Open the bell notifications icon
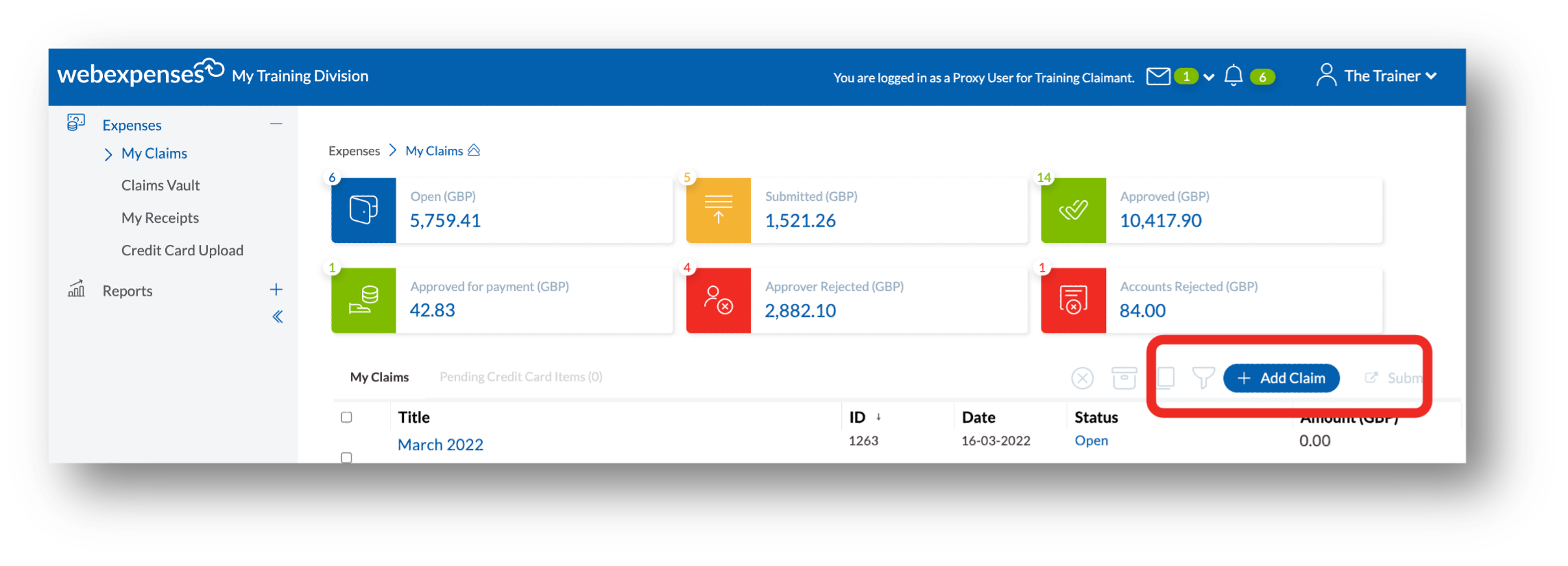The height and width of the screenshot is (566, 1568). (x=1233, y=75)
